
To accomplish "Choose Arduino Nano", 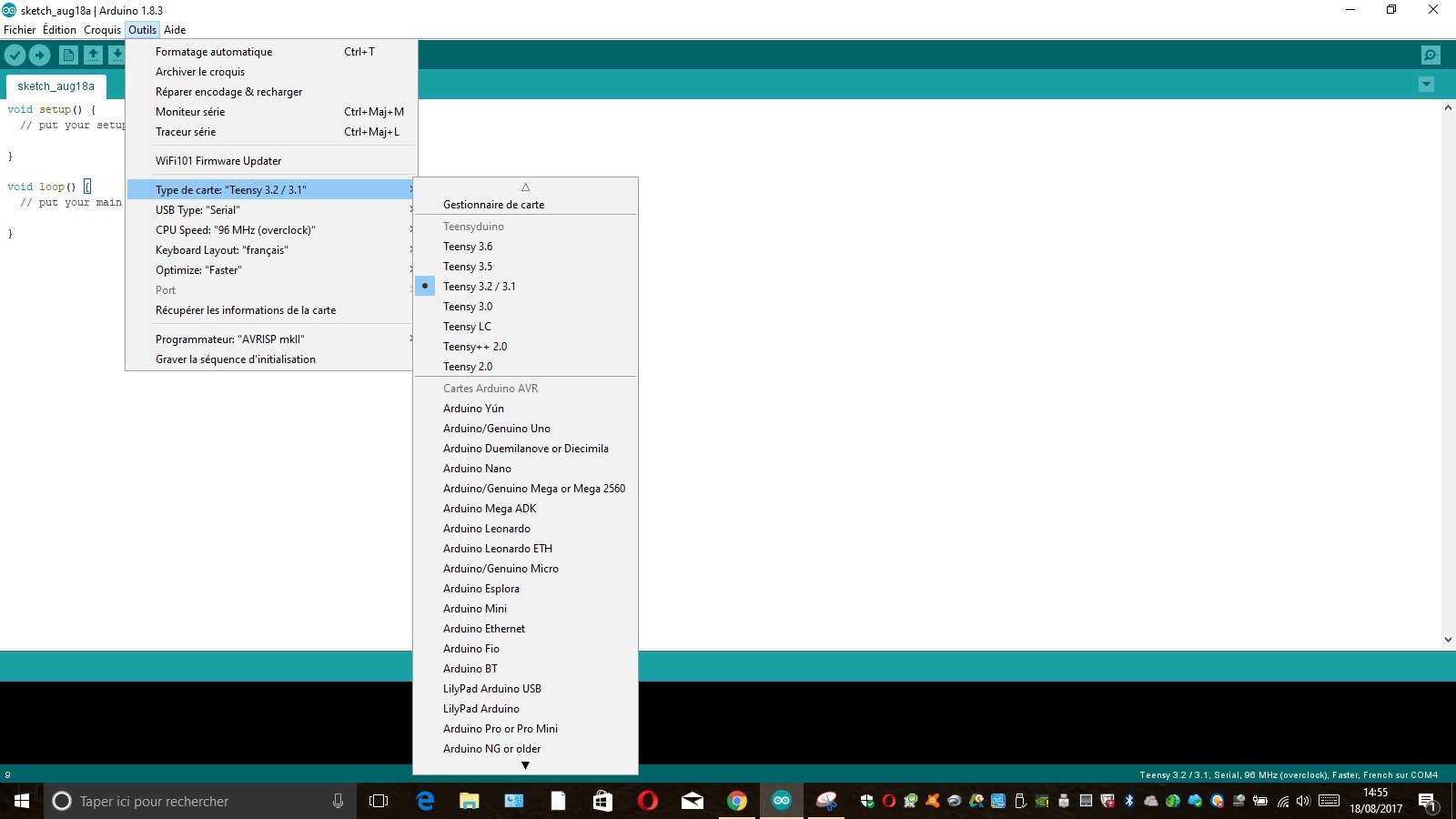I will coord(525,469).
